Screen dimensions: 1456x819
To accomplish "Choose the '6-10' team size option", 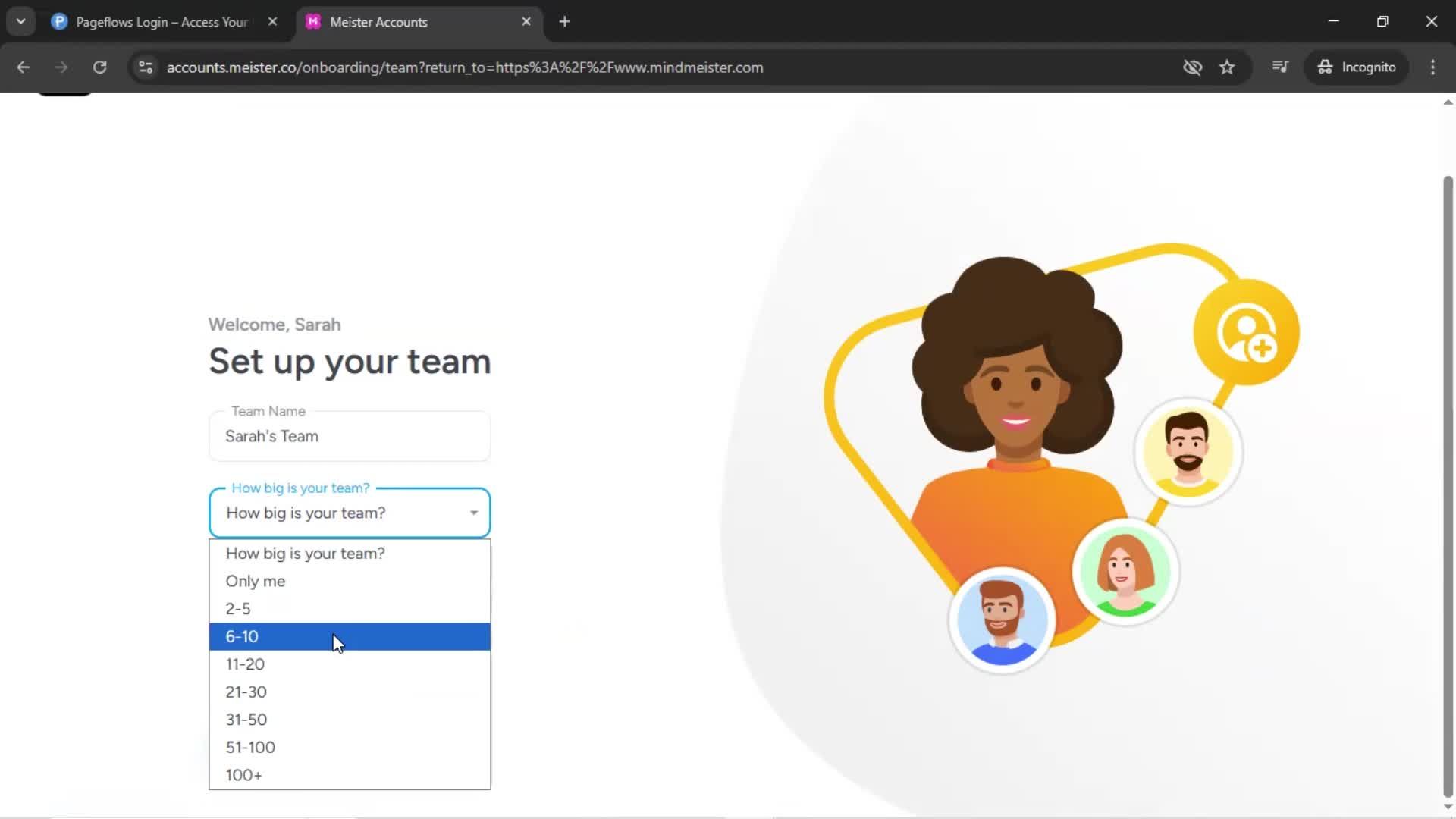I will point(350,636).
